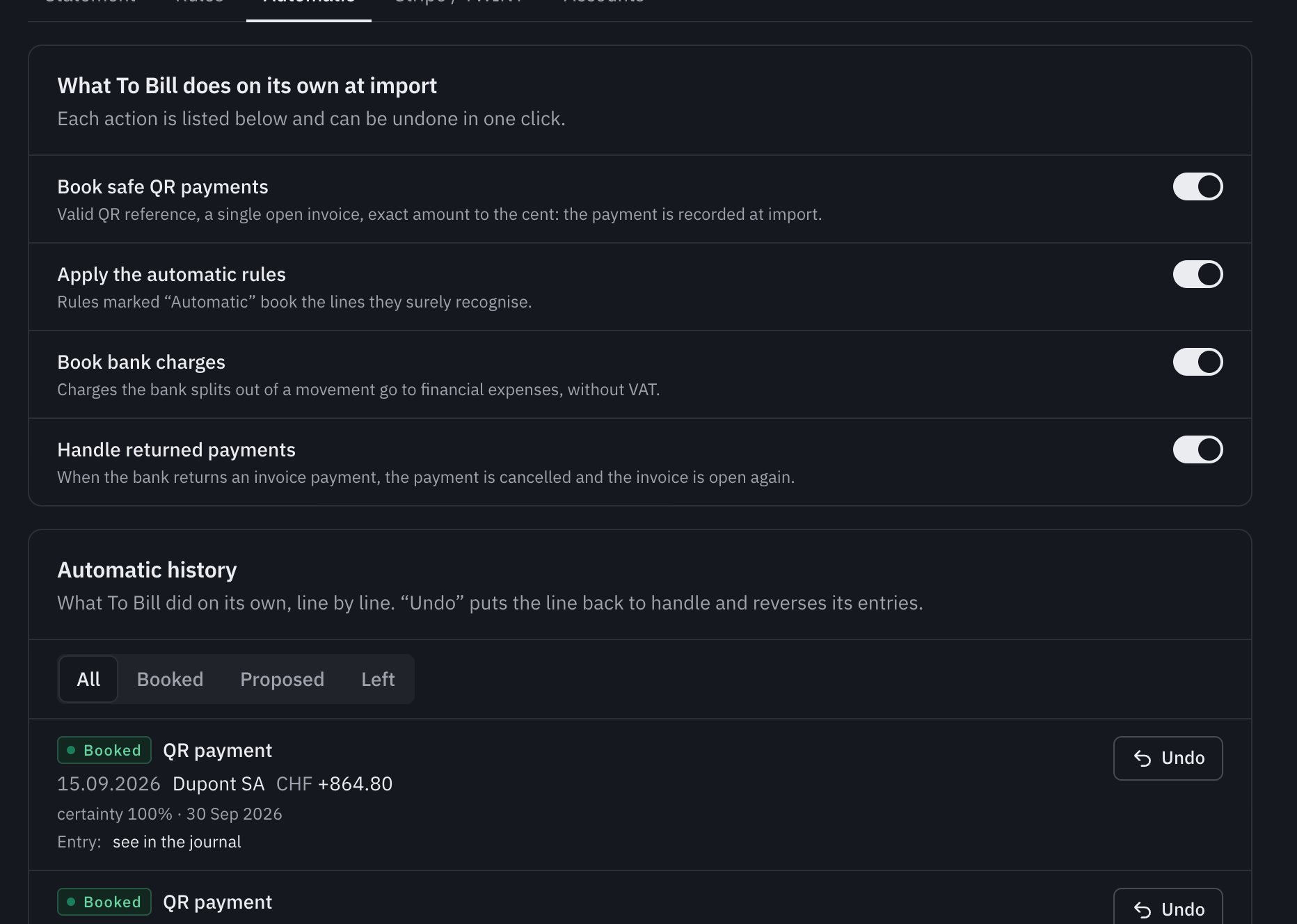Disable Book safe QR payments switch
This screenshot has height=924, width=1297.
[x=1197, y=186]
